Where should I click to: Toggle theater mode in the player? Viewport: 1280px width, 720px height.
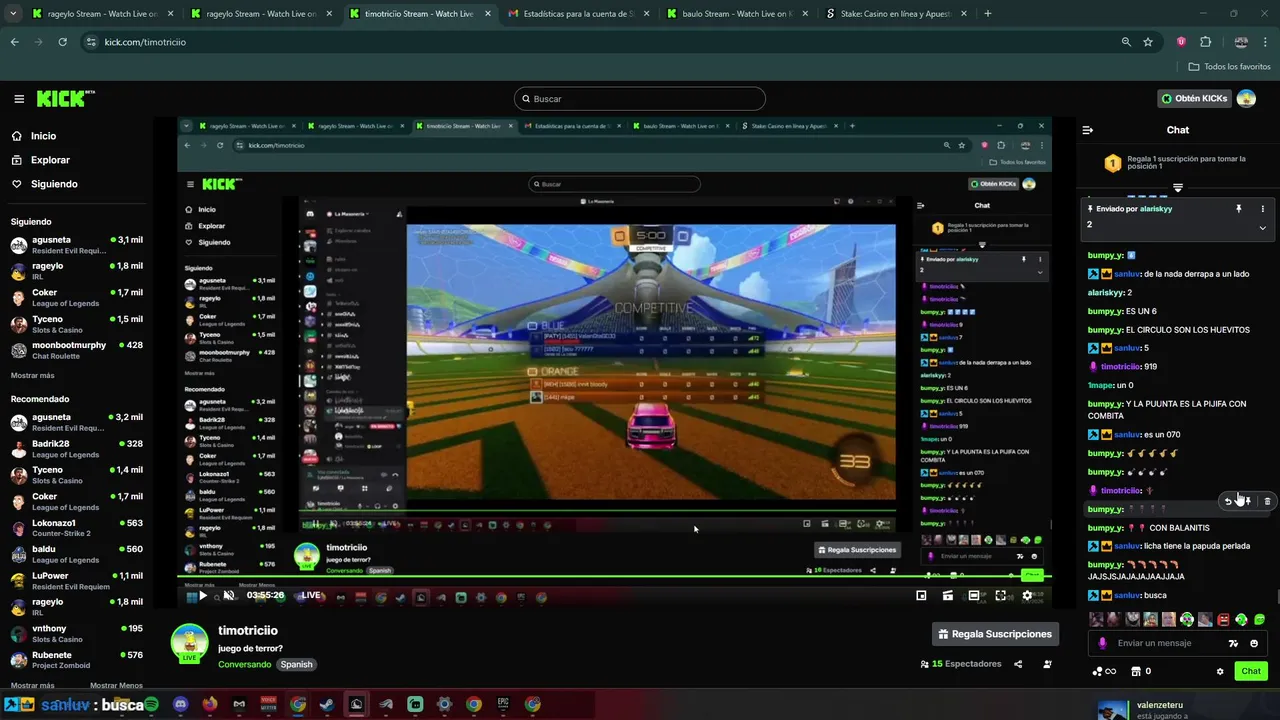point(974,595)
